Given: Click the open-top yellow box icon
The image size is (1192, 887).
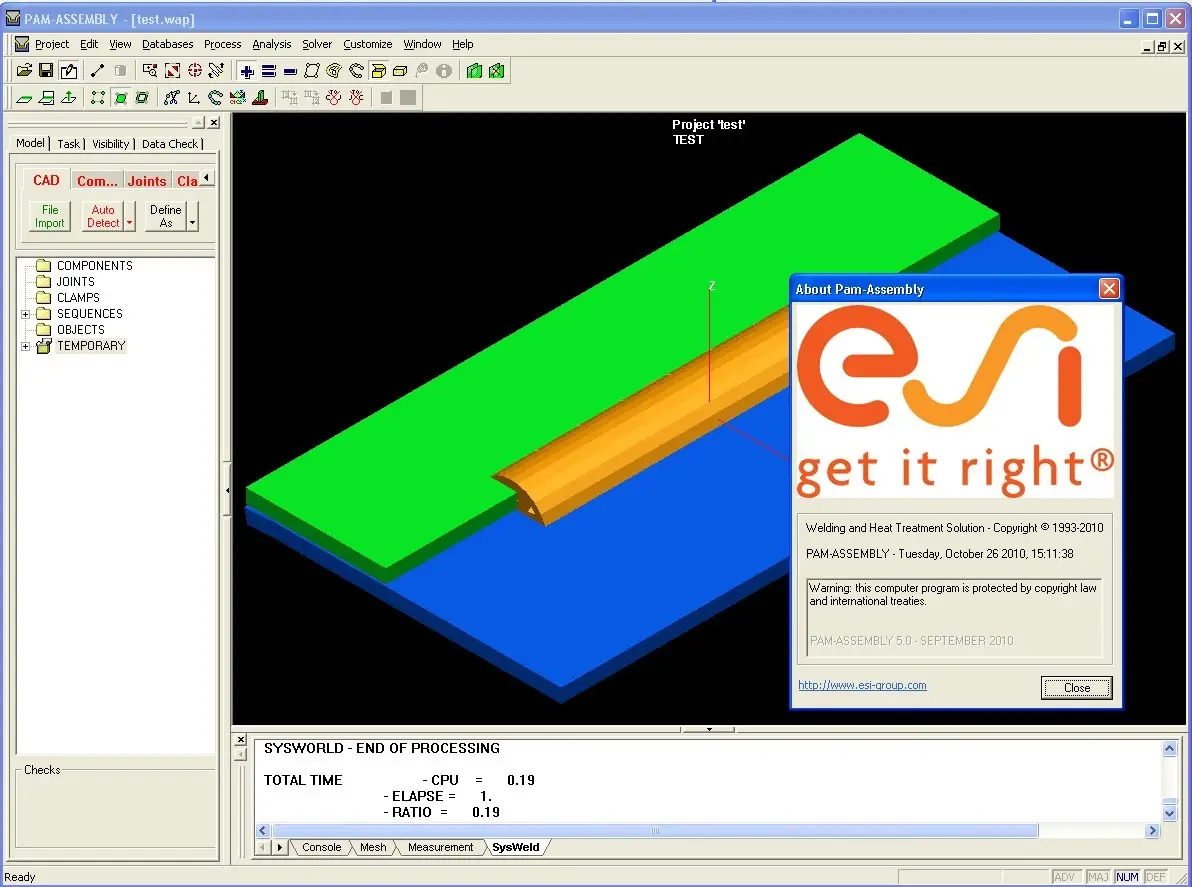Looking at the screenshot, I should tap(378, 71).
